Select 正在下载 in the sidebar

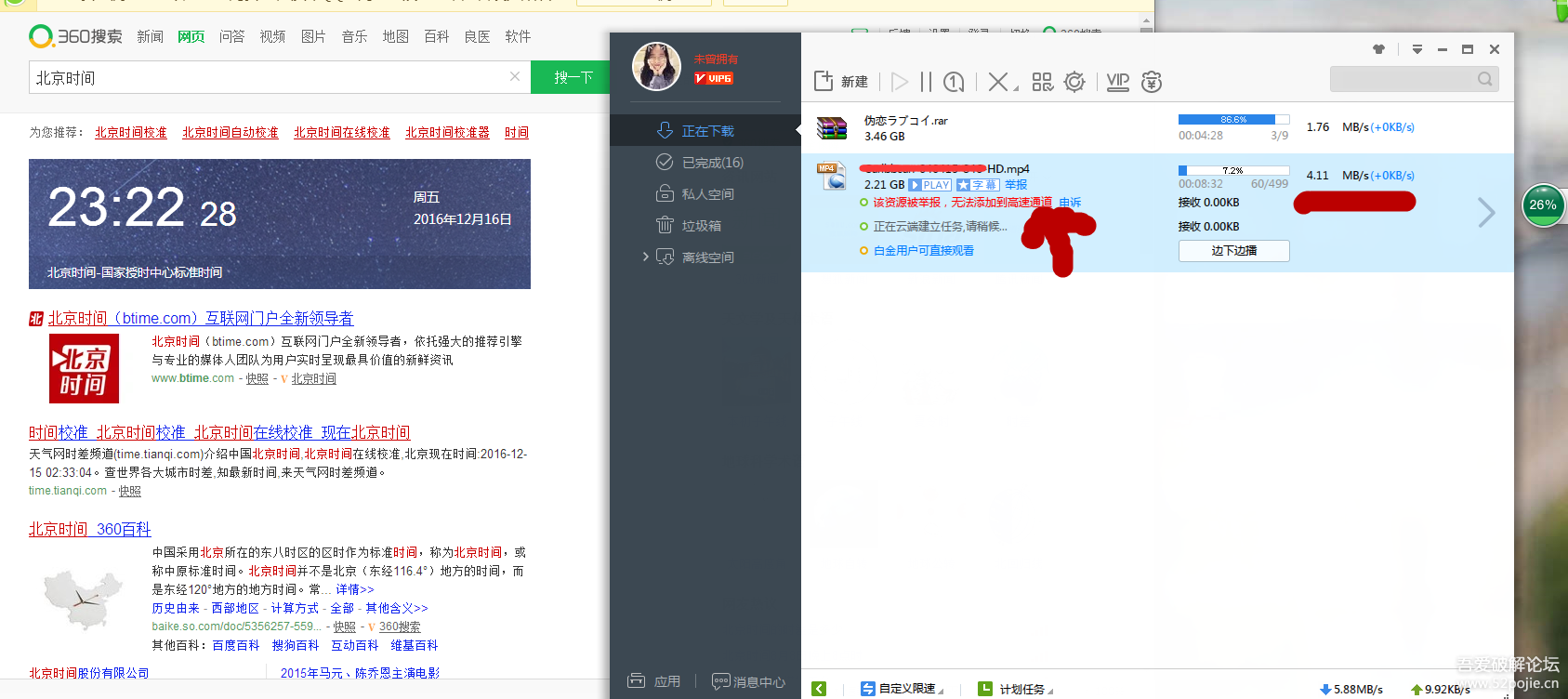705,131
